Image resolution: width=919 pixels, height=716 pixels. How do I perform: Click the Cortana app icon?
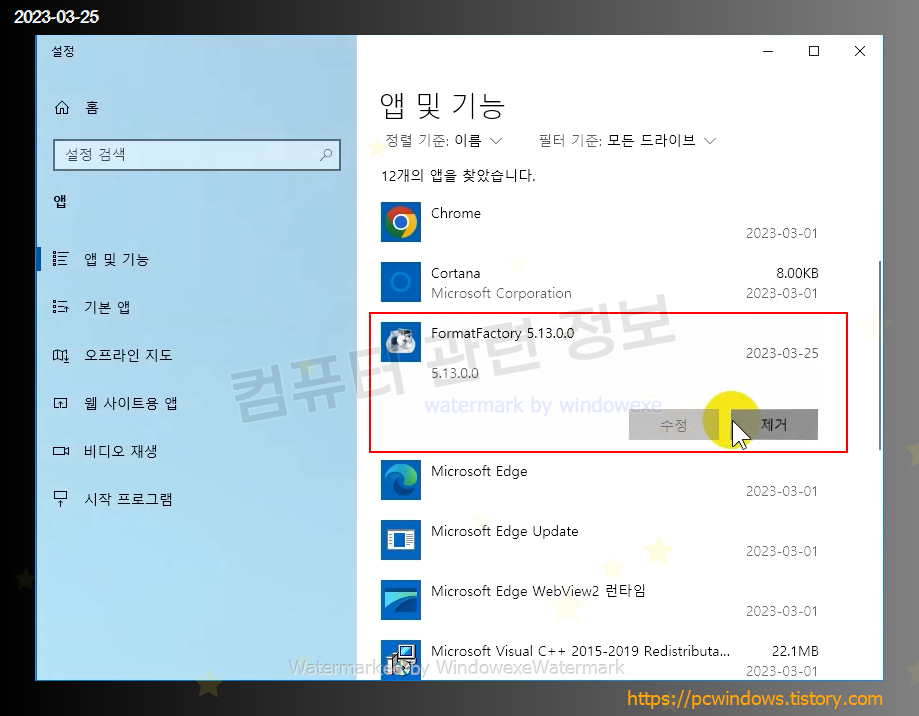(401, 282)
